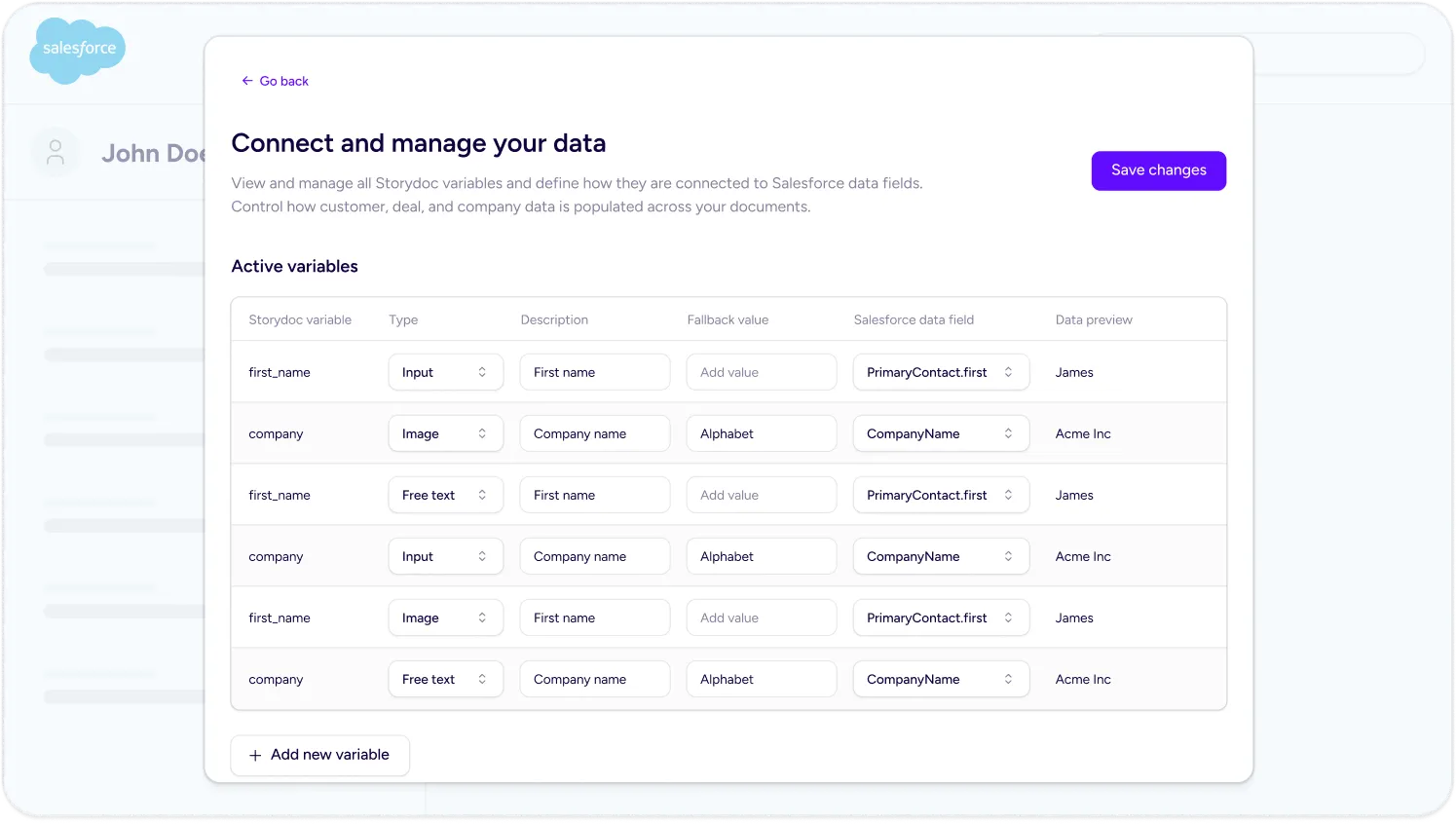Edit Company name description in company Image row
This screenshot has width=1456, height=824.
[595, 433]
